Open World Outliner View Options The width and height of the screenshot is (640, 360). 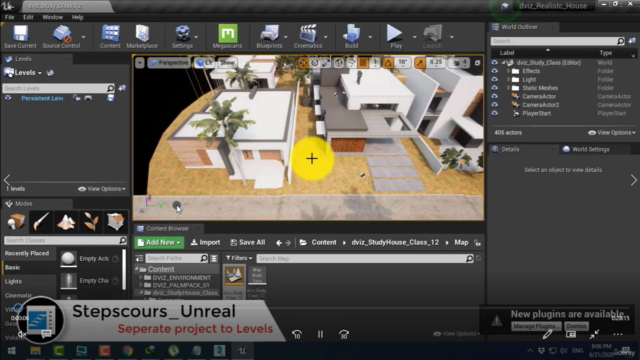coord(611,133)
